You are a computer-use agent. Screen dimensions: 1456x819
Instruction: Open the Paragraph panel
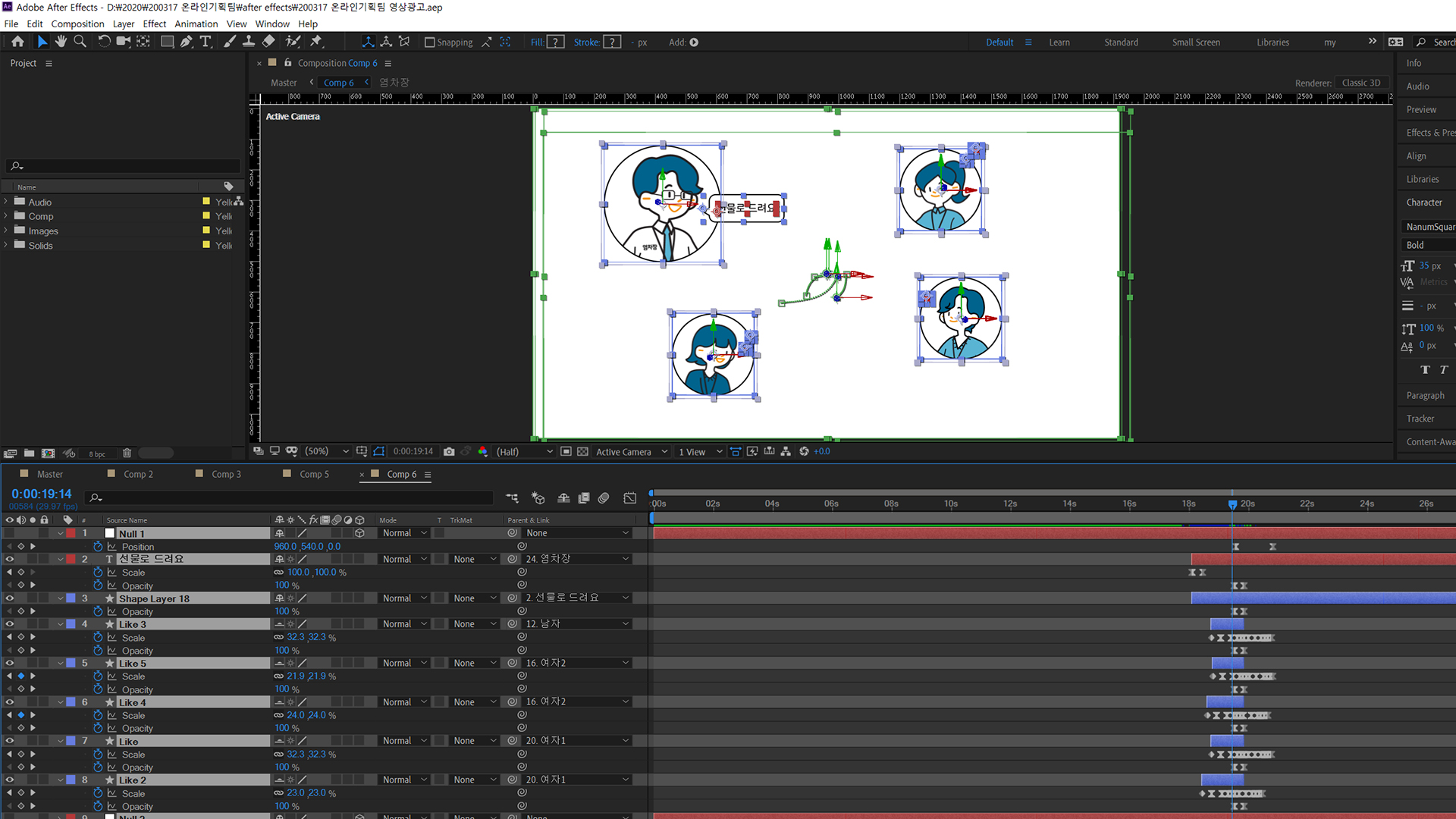[1425, 396]
